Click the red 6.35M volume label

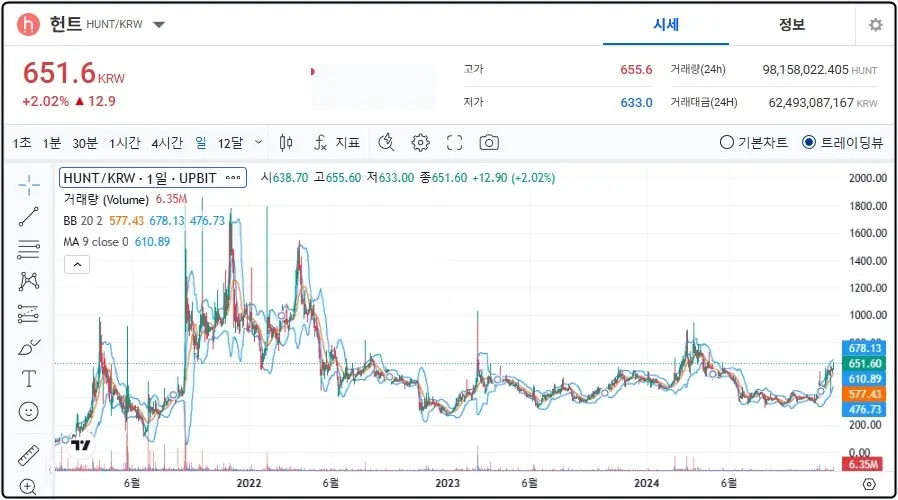coord(864,464)
